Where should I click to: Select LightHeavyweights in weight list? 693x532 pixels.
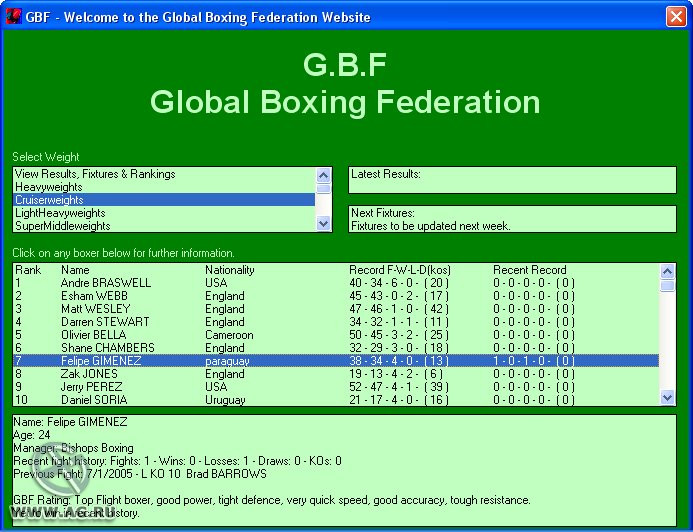pyautogui.click(x=164, y=213)
